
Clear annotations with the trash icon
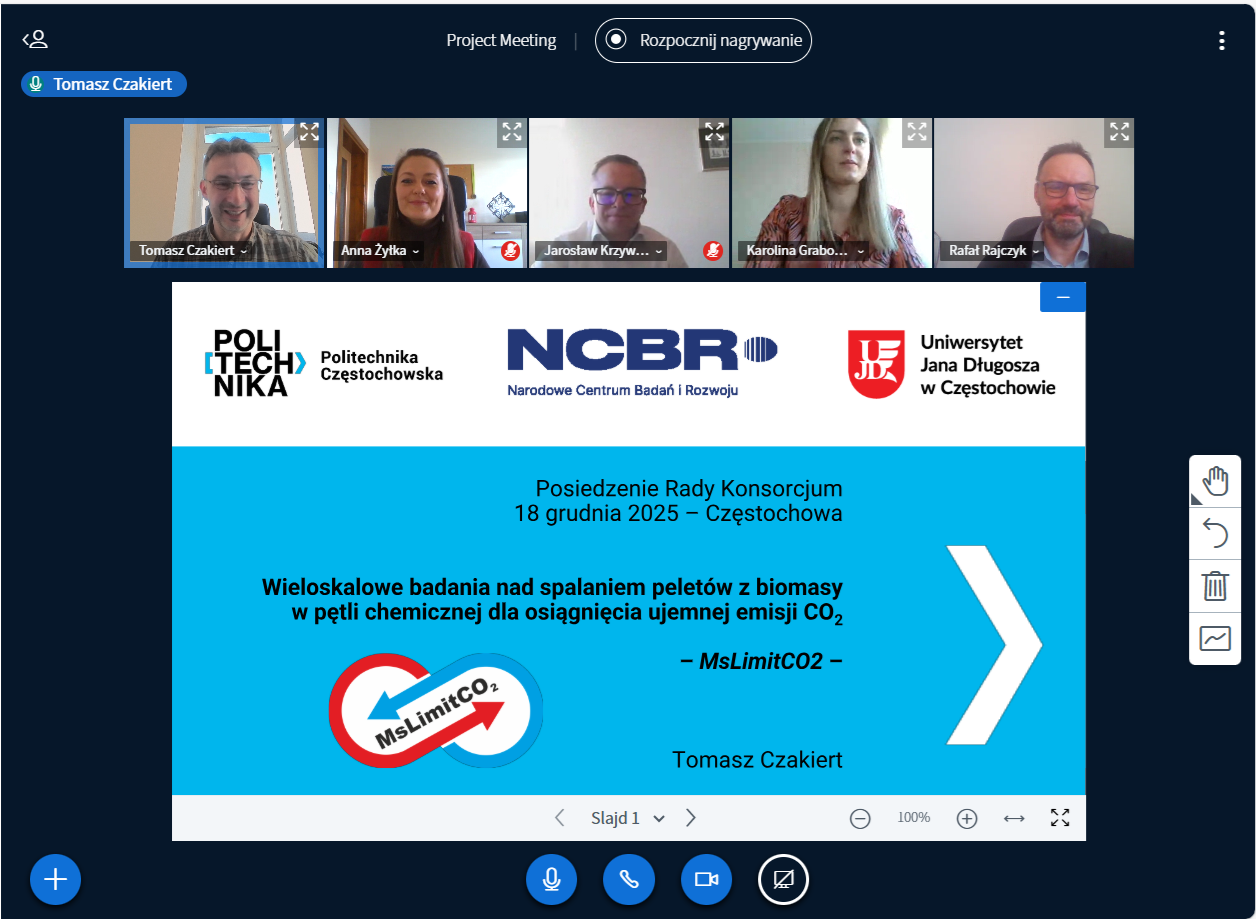click(1214, 586)
